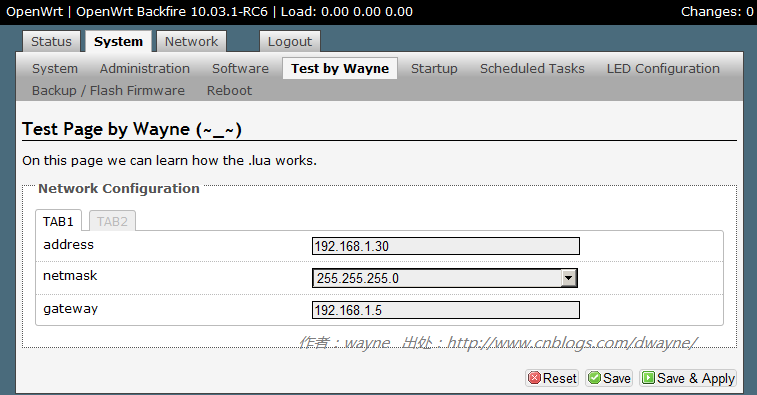This screenshot has height=395, width=757.
Task: Open the Software submenu
Action: click(x=240, y=69)
